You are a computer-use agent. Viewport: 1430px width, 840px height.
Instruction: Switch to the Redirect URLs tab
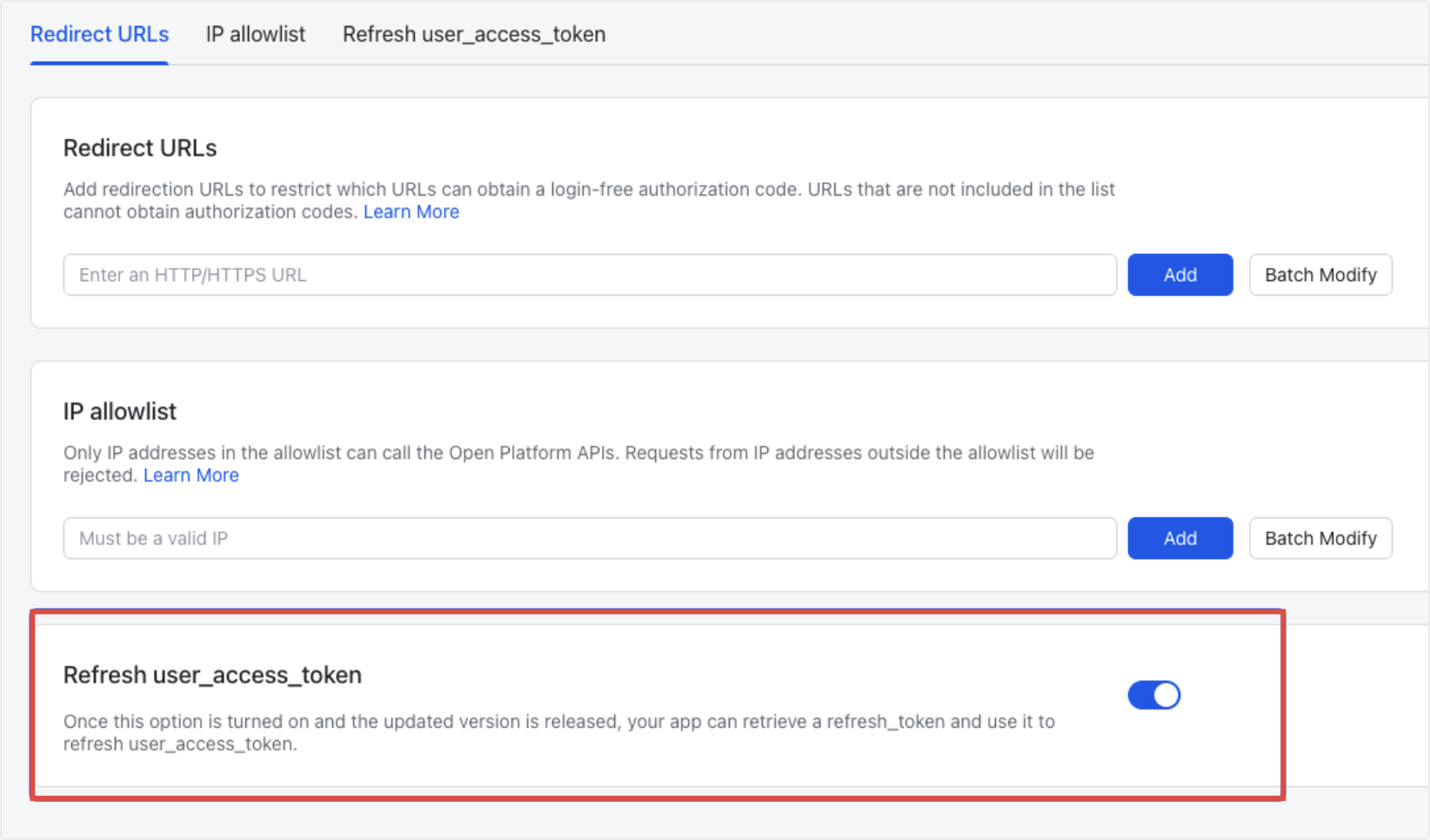[x=99, y=34]
